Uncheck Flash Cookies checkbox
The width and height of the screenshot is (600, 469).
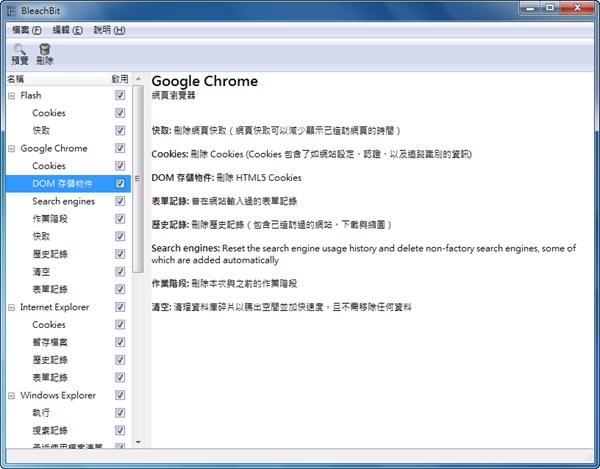pos(120,112)
